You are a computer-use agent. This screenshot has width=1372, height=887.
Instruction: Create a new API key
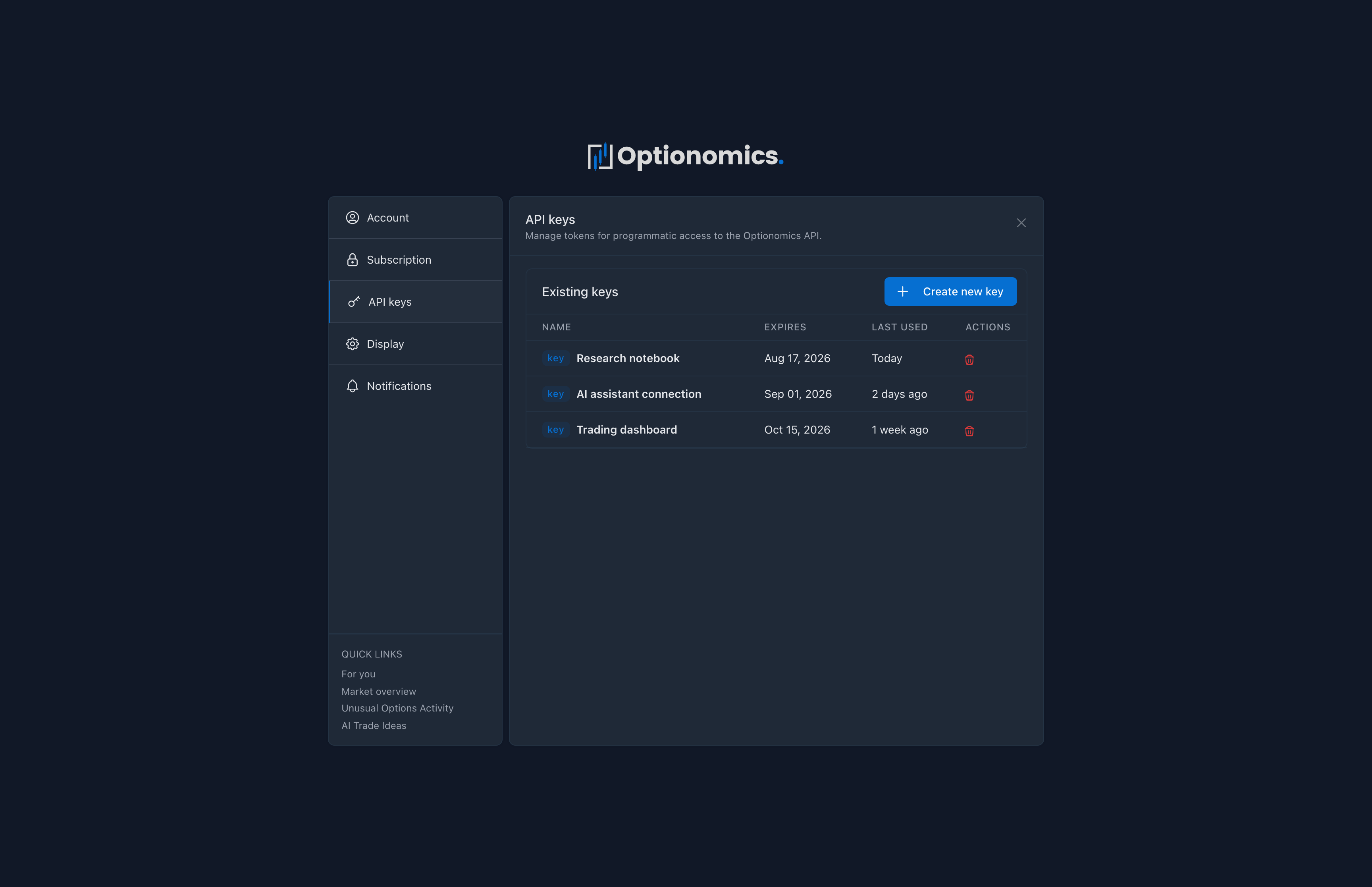click(x=950, y=291)
